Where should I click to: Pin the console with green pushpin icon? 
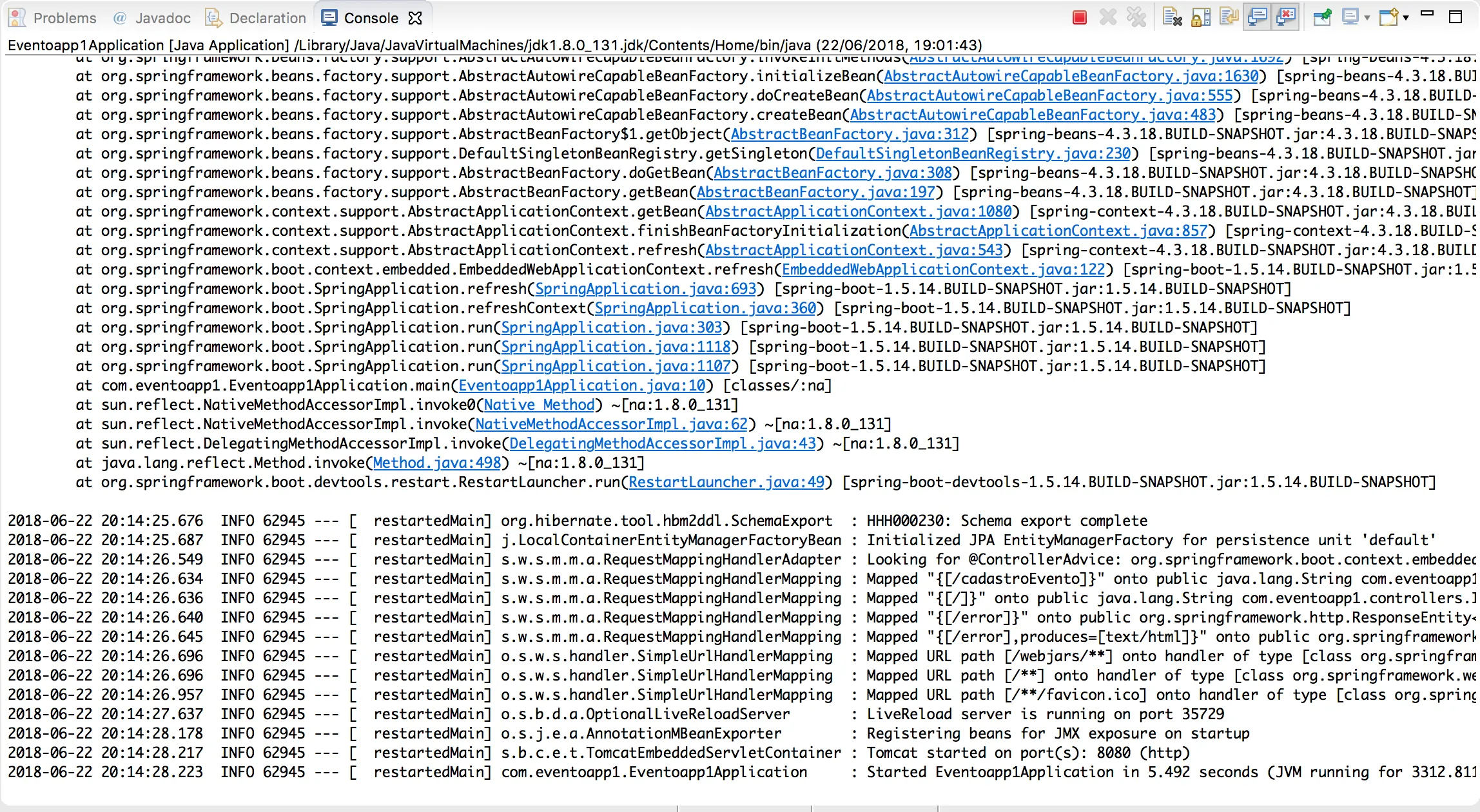tap(1322, 17)
